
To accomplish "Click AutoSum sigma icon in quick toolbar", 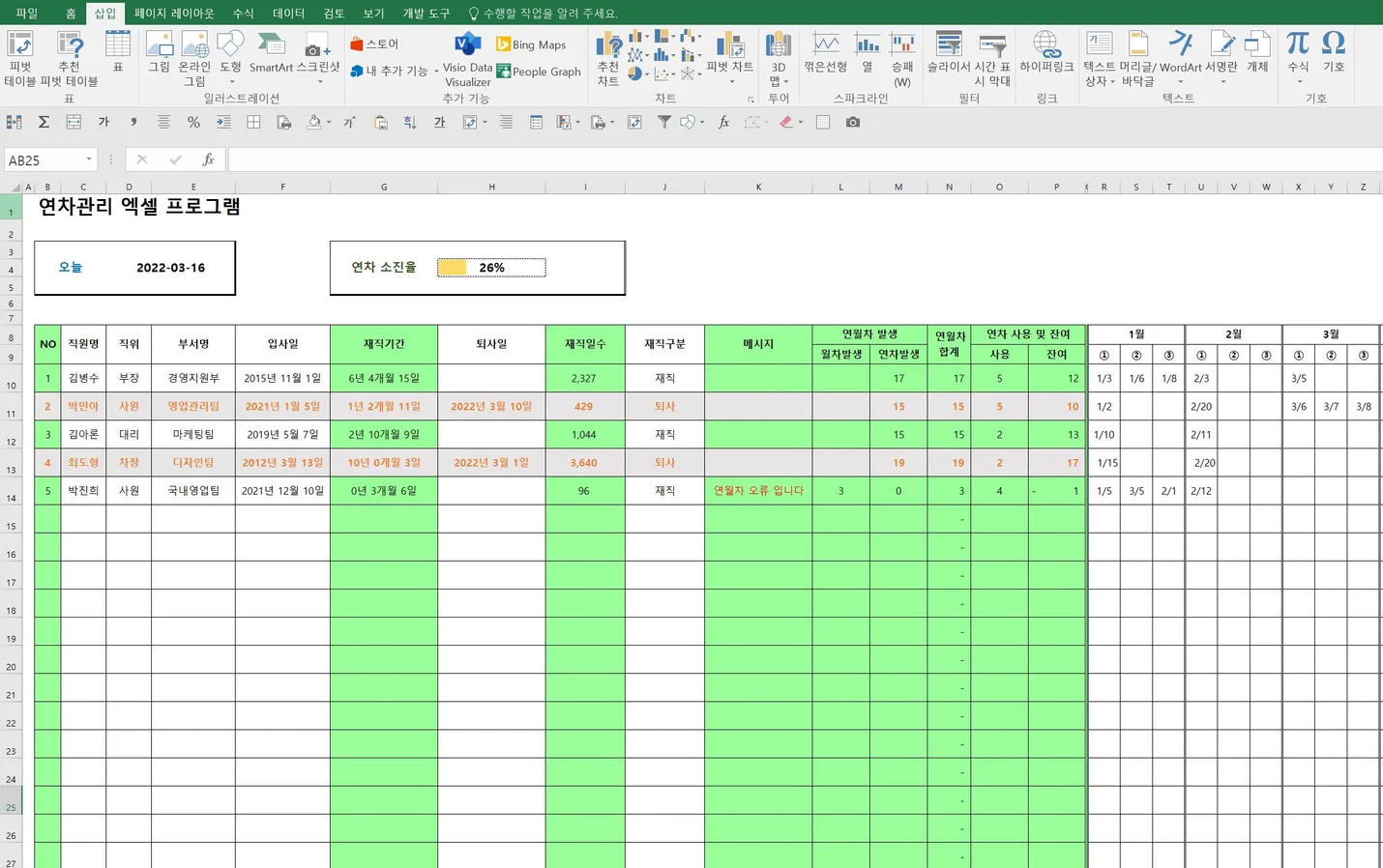I will (44, 122).
